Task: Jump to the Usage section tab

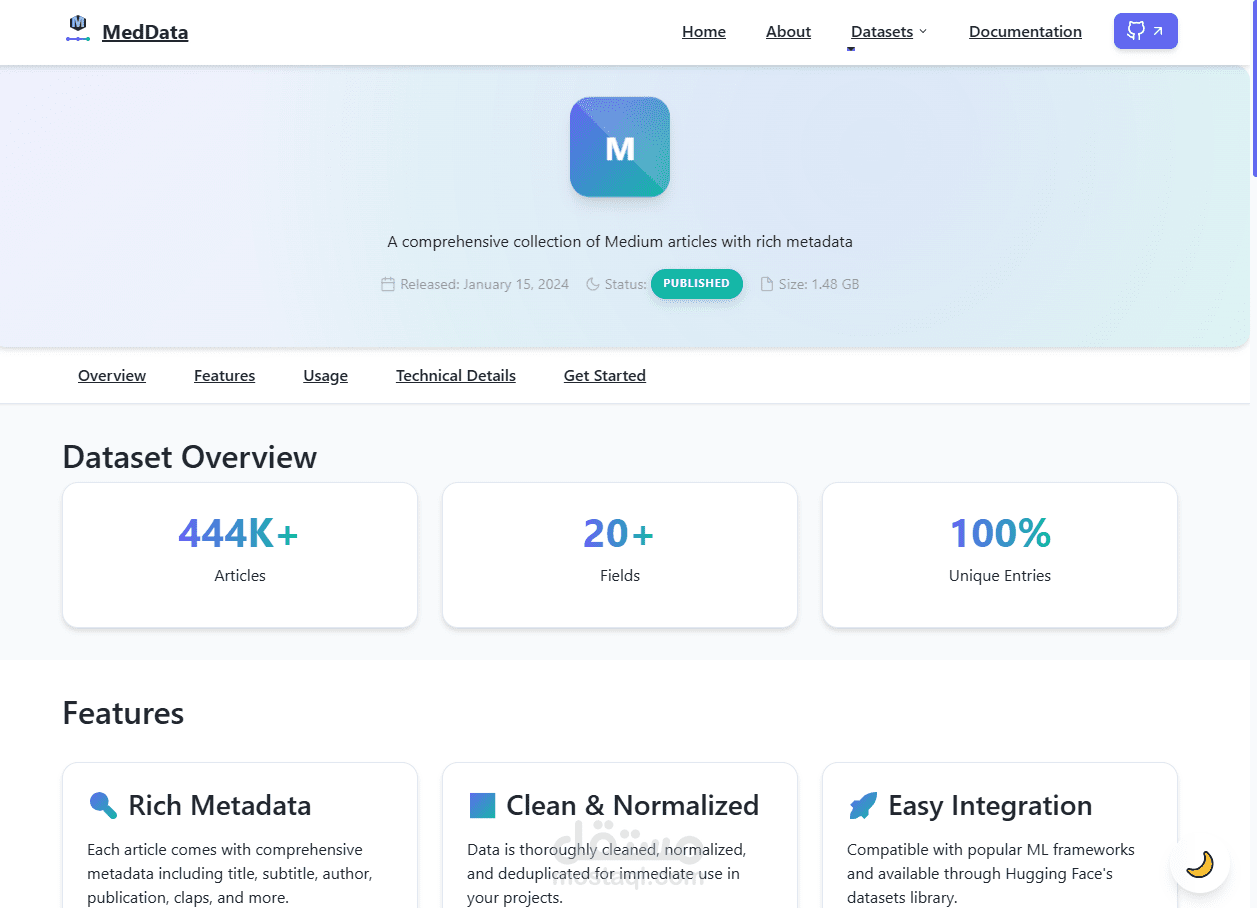Action: (325, 376)
